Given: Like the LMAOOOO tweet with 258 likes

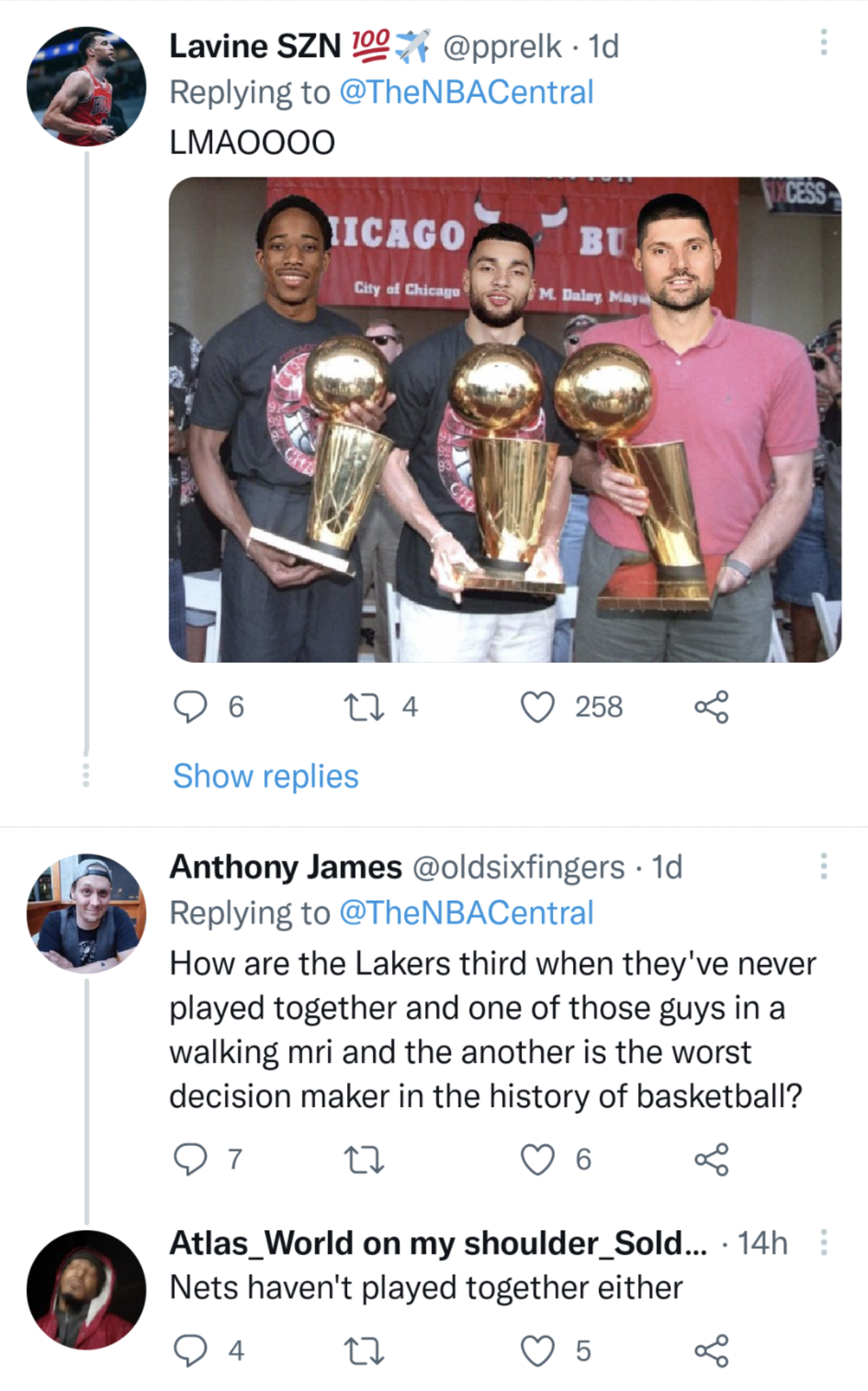Looking at the screenshot, I should (x=538, y=706).
